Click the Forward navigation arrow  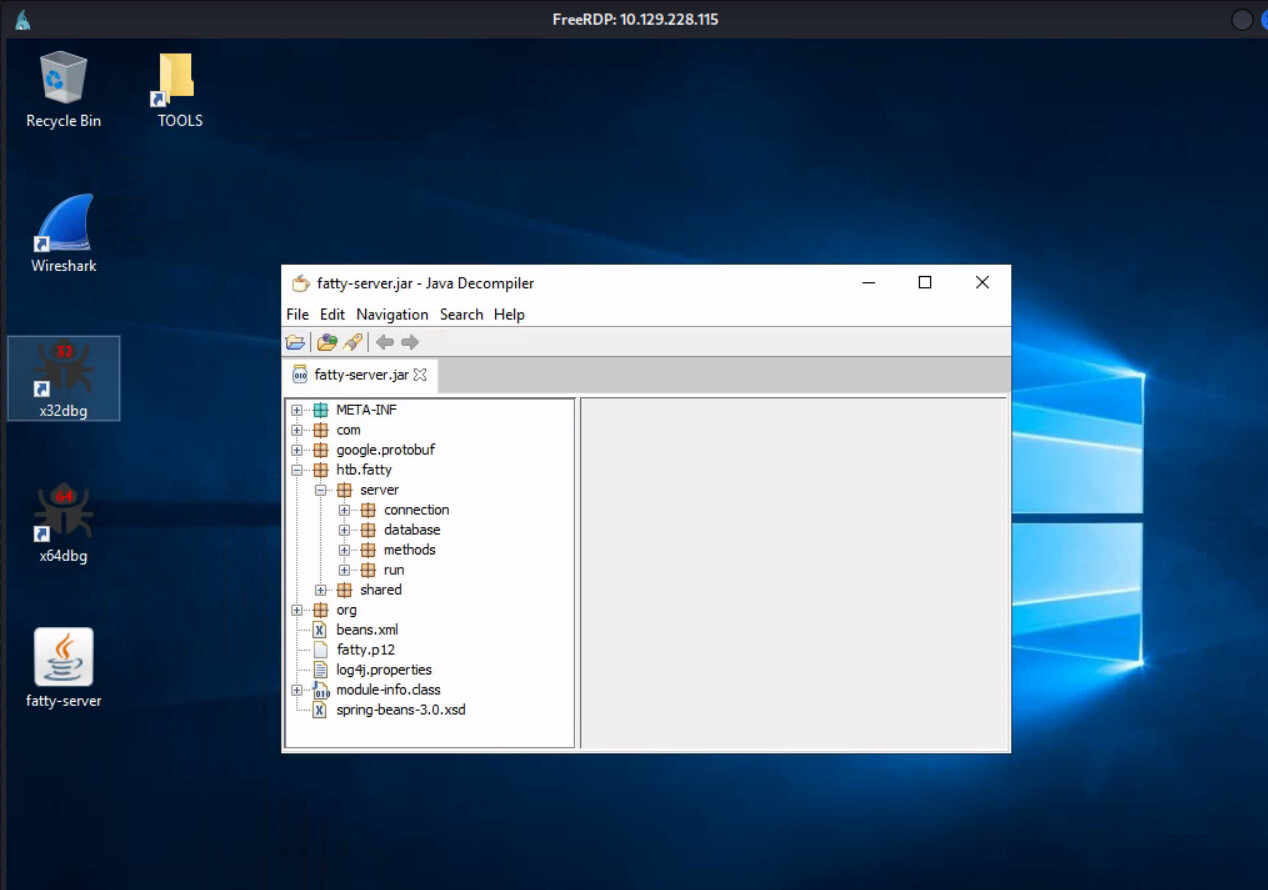410,343
